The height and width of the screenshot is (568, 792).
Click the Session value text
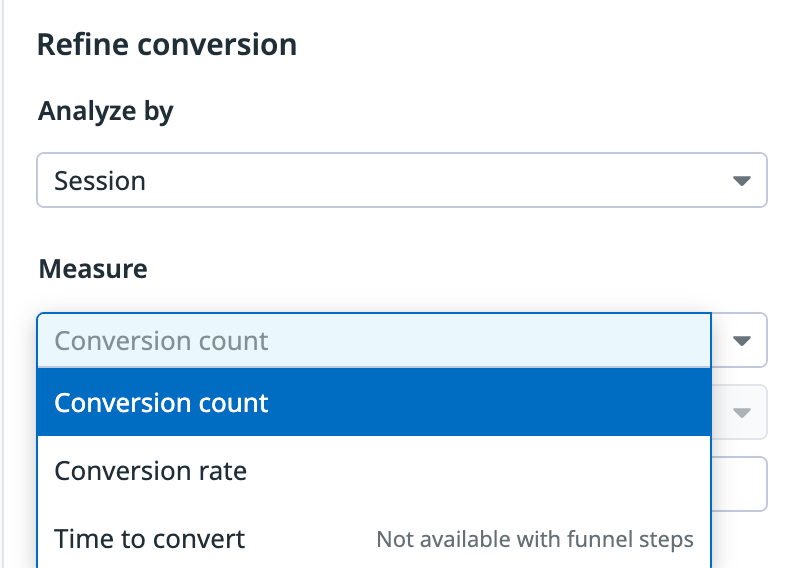[100, 181]
